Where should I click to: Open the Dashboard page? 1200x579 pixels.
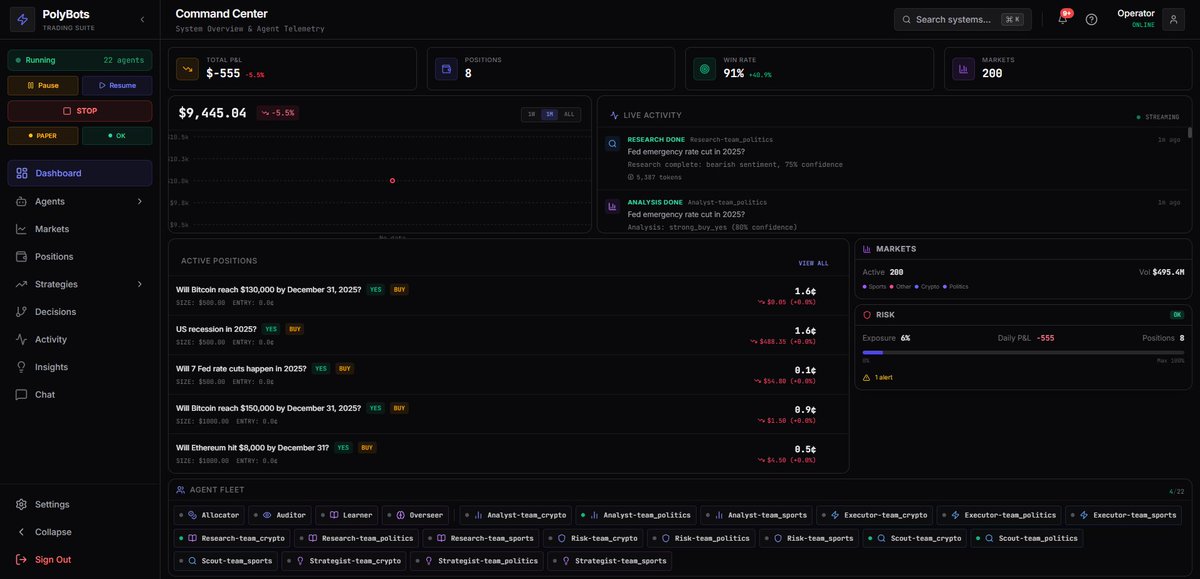pos(80,173)
